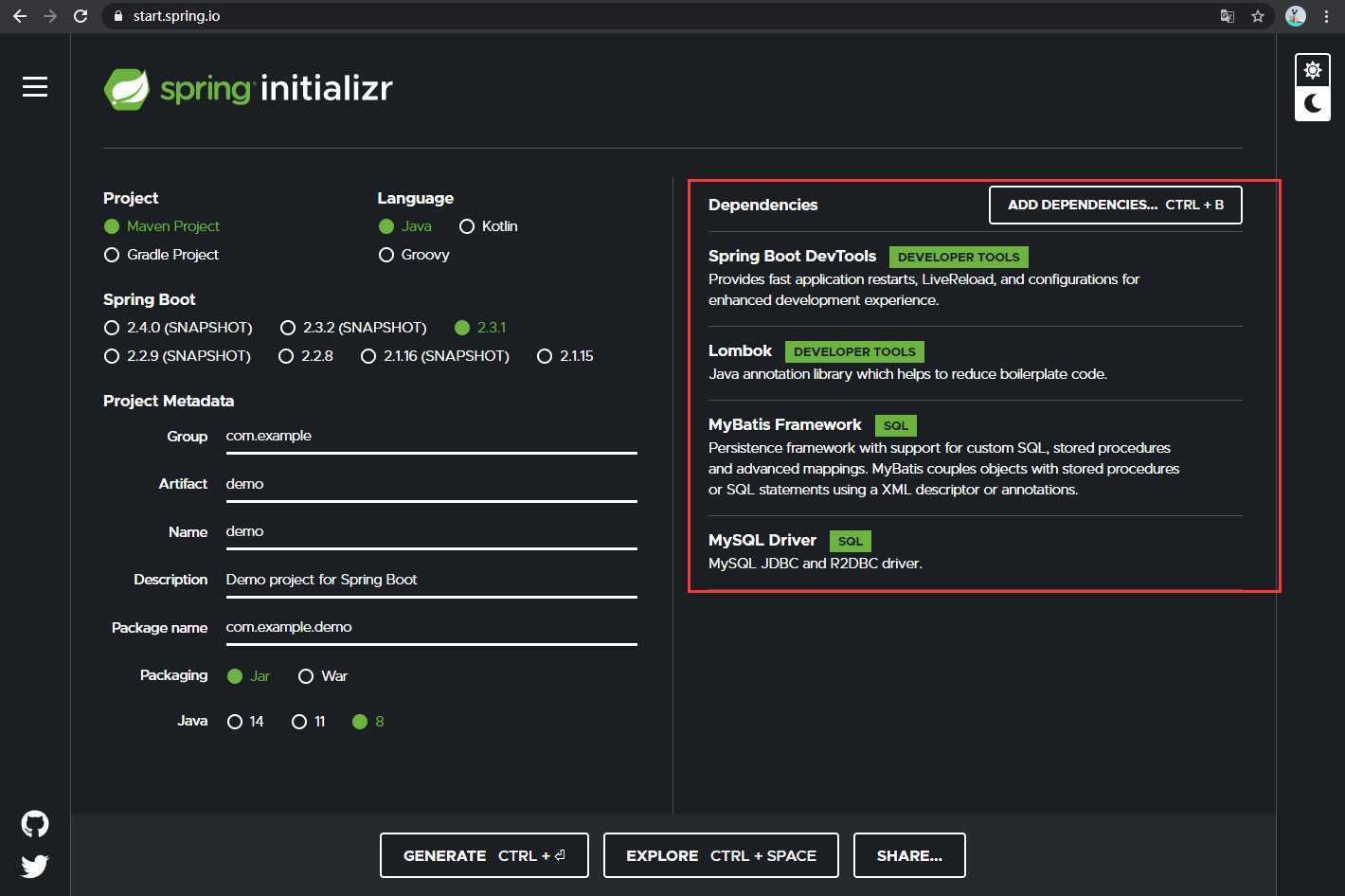Select Maven Project
Viewport: 1345px width, 896px height.
[162, 226]
